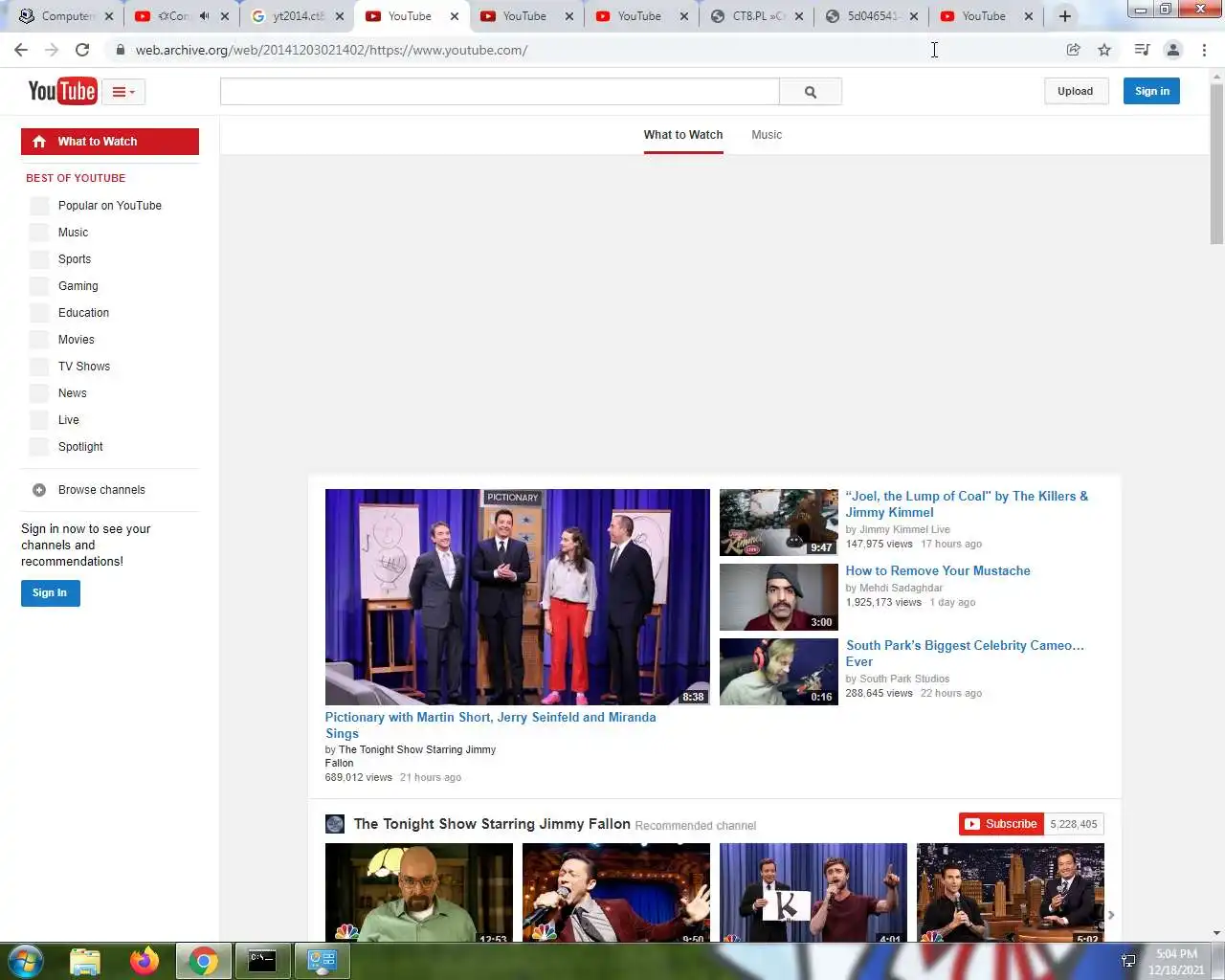The height and width of the screenshot is (980, 1225).
Task: Open Popular on YouTube channel
Action: tap(110, 206)
